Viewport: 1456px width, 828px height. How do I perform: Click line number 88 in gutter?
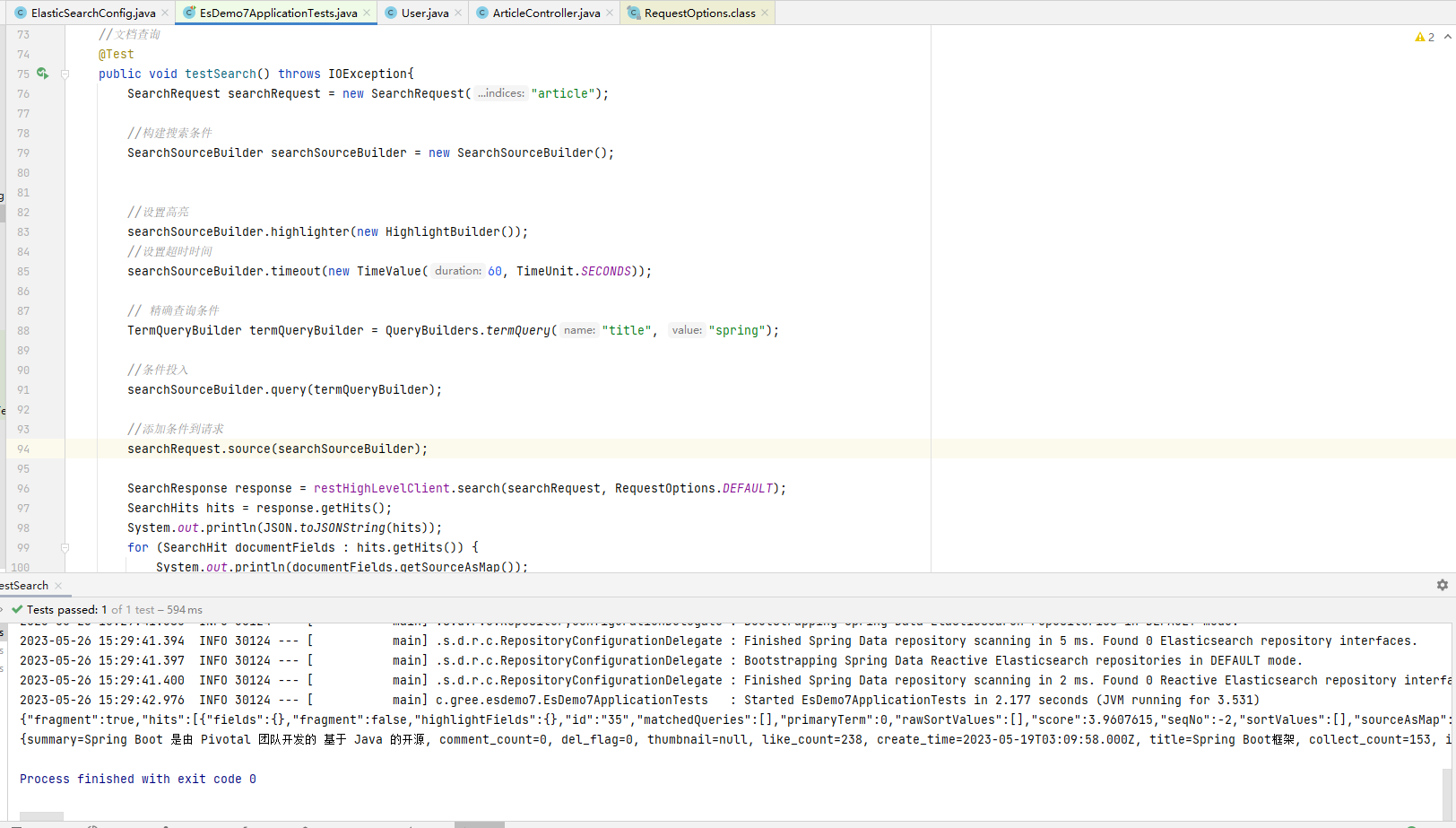[23, 330]
